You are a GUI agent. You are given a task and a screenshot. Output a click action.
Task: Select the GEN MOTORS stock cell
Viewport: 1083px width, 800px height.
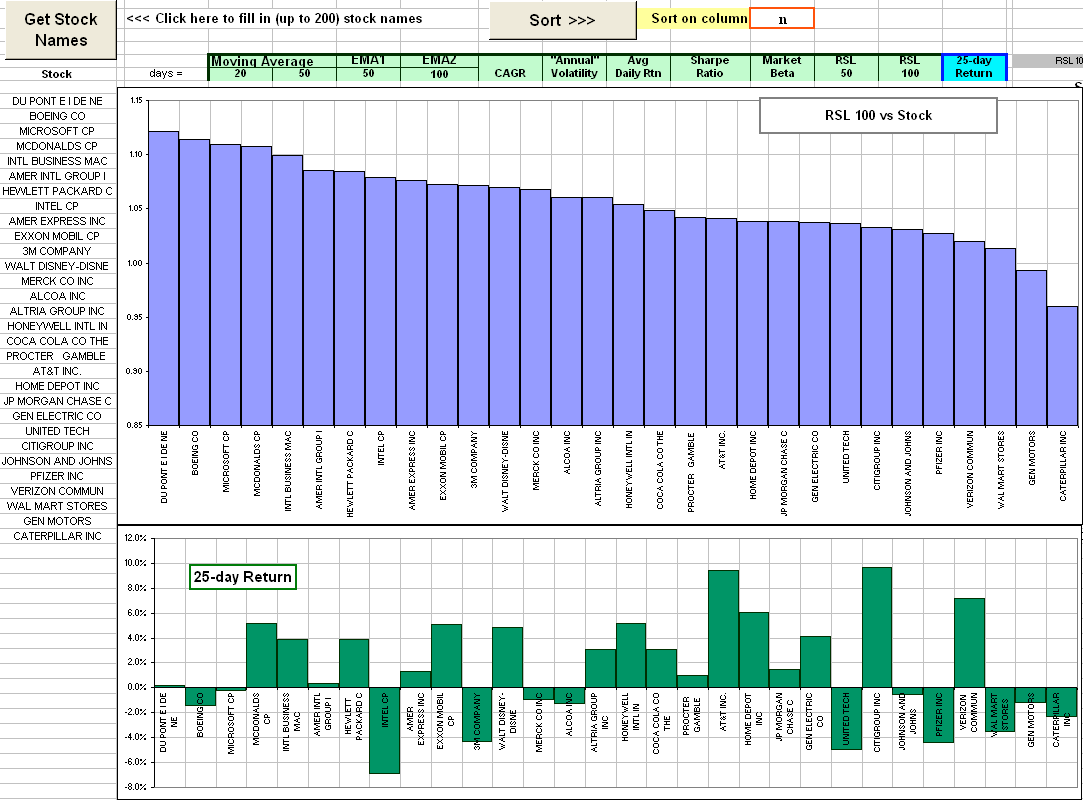pyautogui.click(x=57, y=522)
